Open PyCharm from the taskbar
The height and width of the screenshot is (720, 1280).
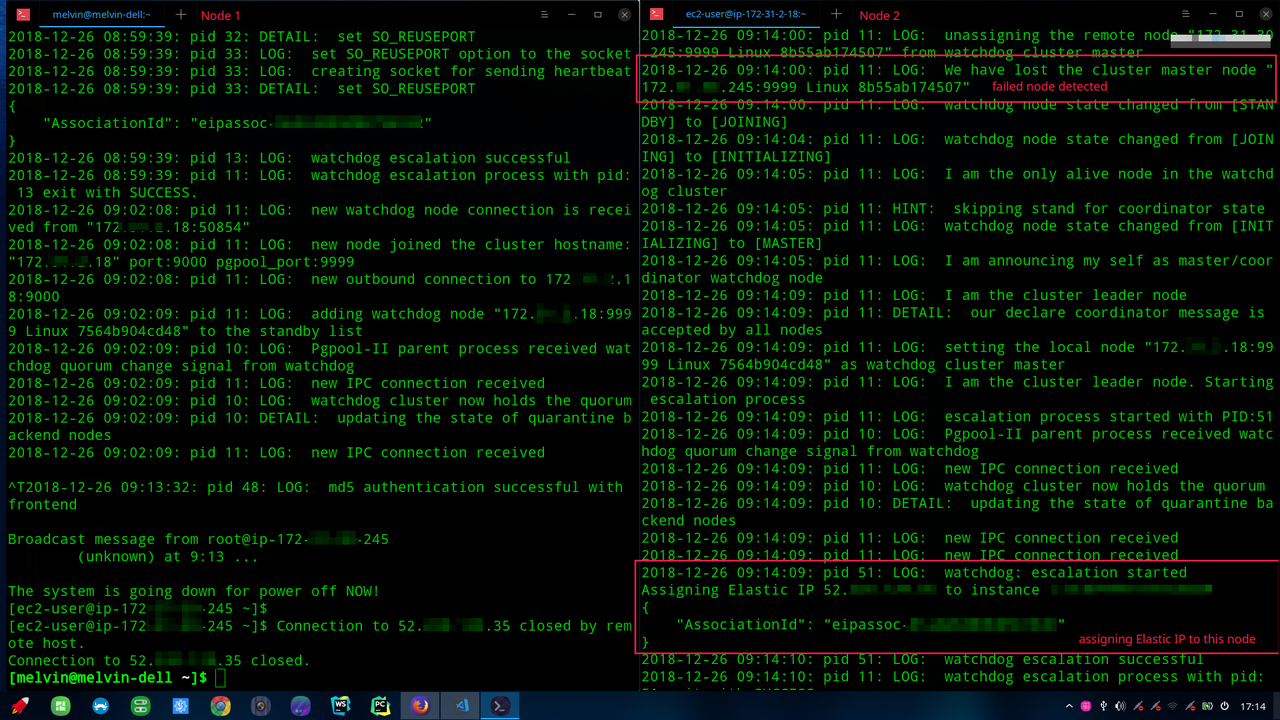381,706
